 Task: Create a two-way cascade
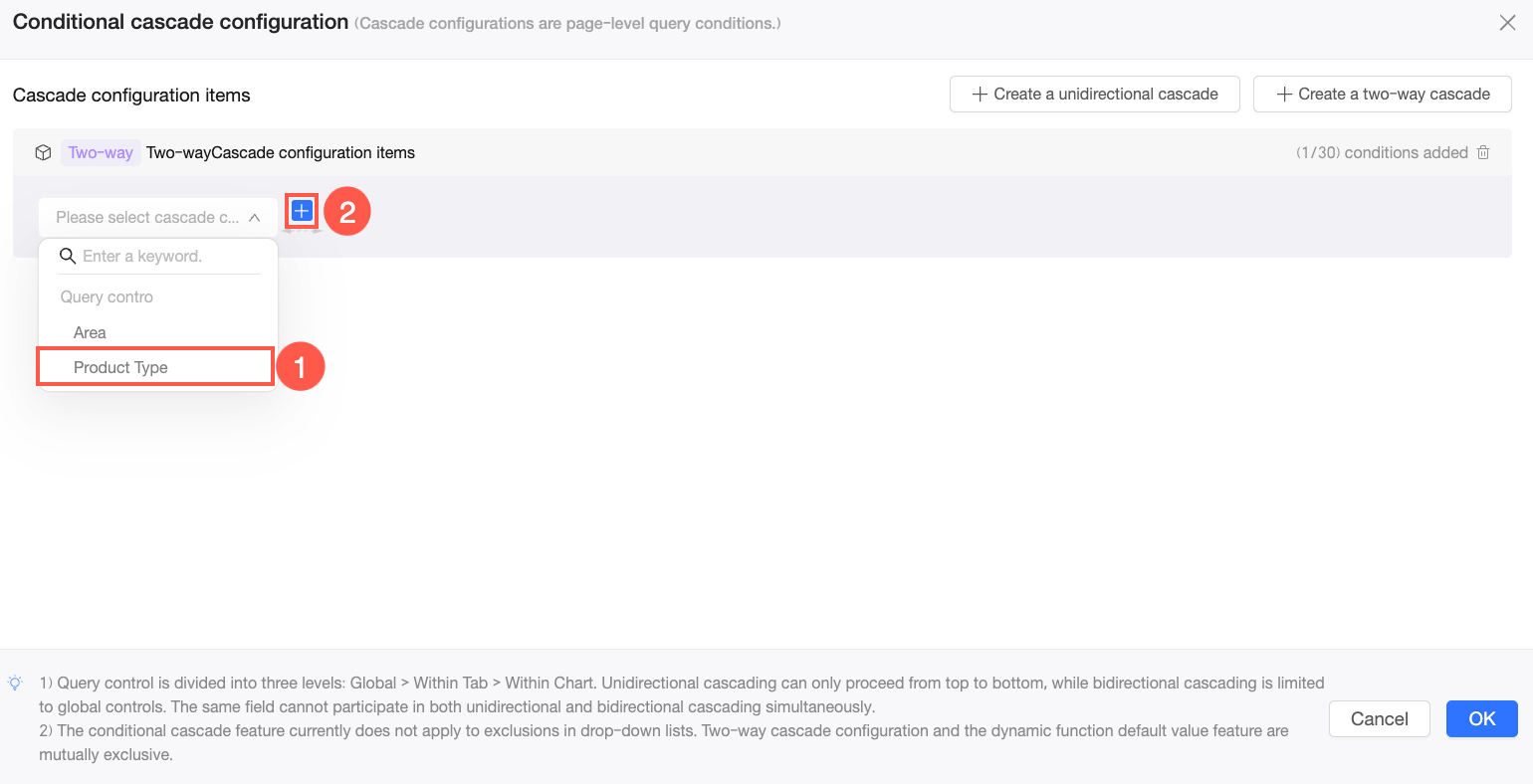1382,94
